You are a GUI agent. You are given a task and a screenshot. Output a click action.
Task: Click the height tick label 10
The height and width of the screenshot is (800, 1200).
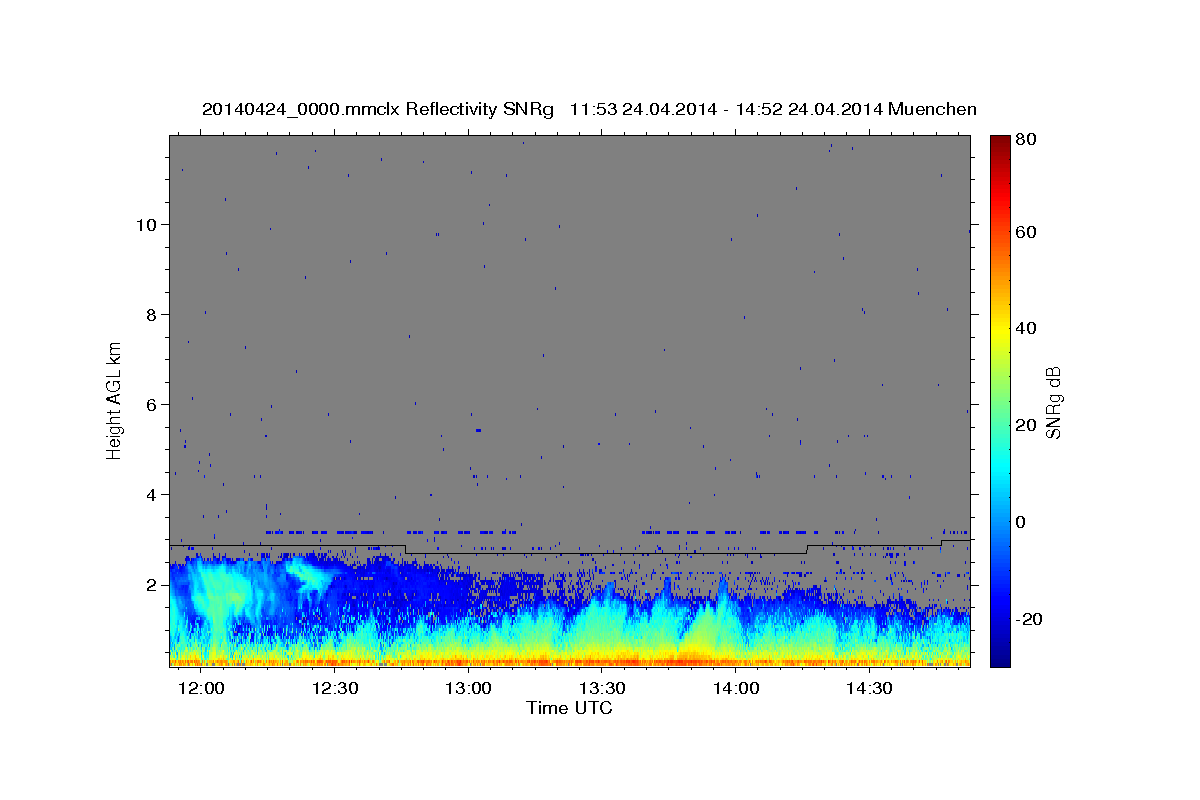(145, 224)
